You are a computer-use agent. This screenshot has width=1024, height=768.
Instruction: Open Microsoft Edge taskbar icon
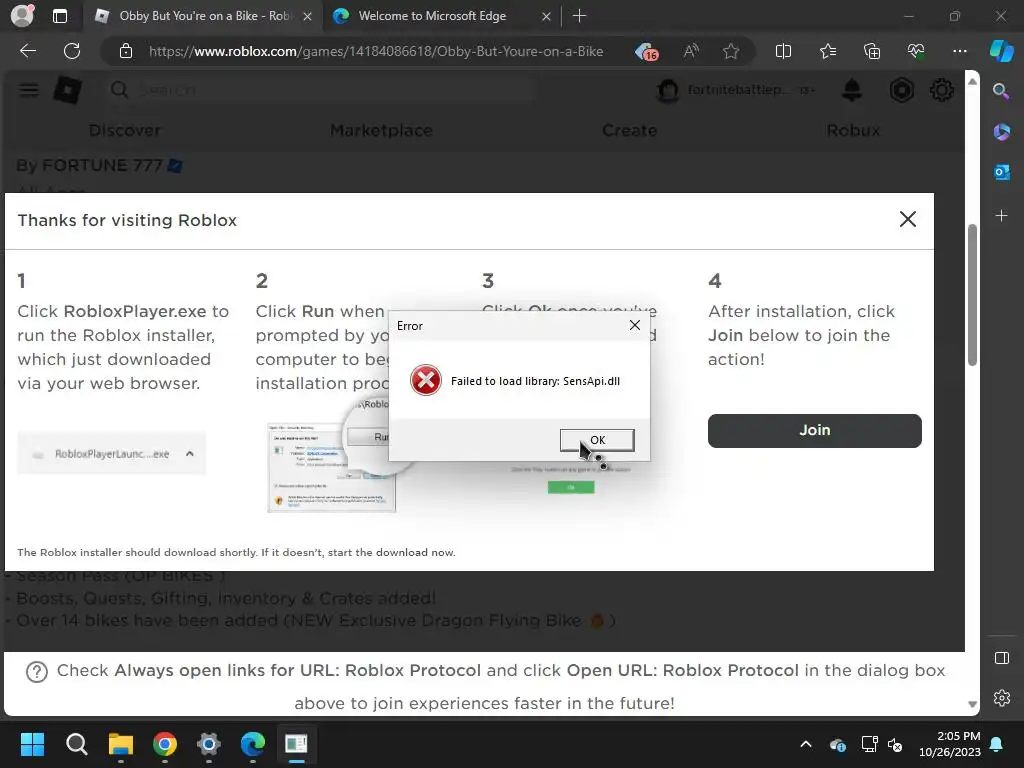pyautogui.click(x=252, y=744)
